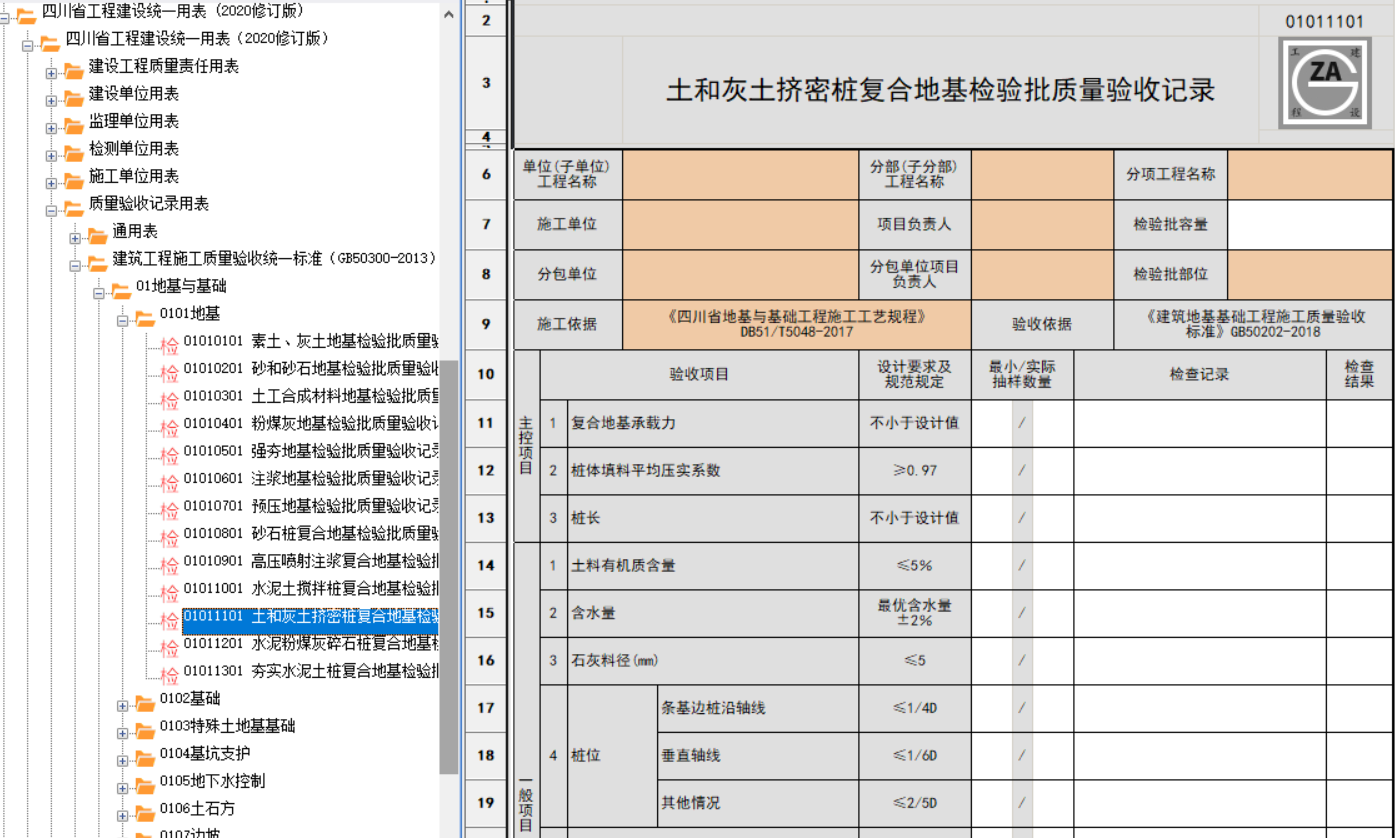Select tree item 01011001 水泥土搅拌桩复合地基
Image resolution: width=1395 pixels, height=838 pixels.
pyautogui.click(x=311, y=588)
